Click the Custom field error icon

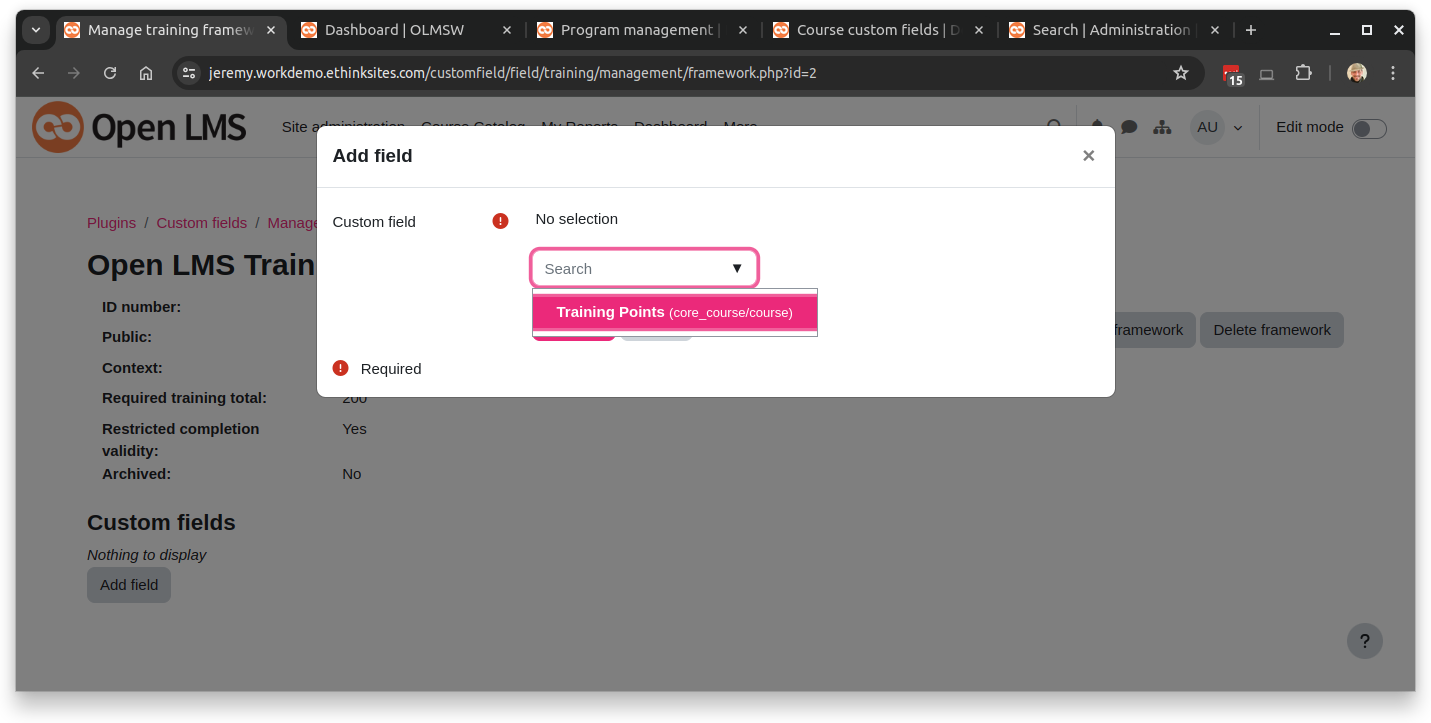pyautogui.click(x=501, y=221)
